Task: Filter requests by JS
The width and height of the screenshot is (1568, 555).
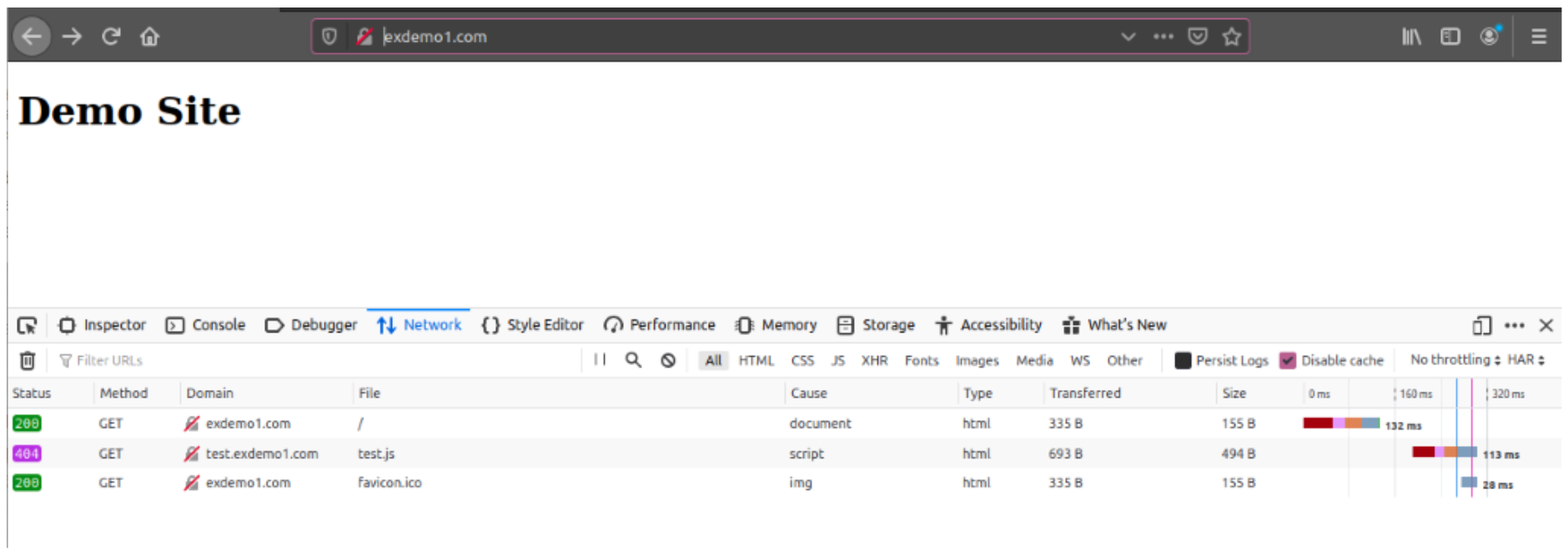Action: click(x=838, y=360)
